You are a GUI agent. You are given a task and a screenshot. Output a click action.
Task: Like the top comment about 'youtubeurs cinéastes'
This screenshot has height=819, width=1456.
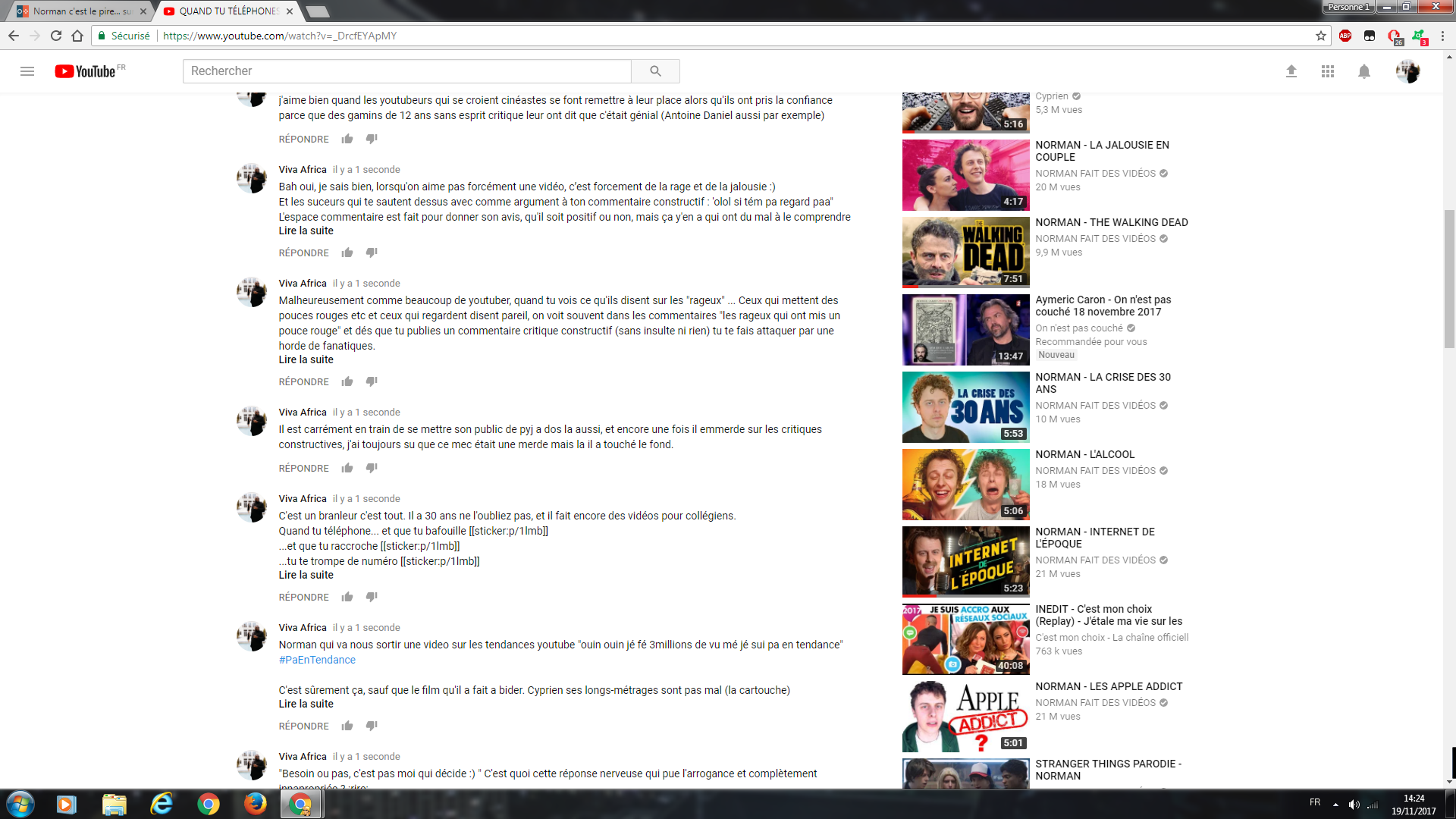point(347,139)
